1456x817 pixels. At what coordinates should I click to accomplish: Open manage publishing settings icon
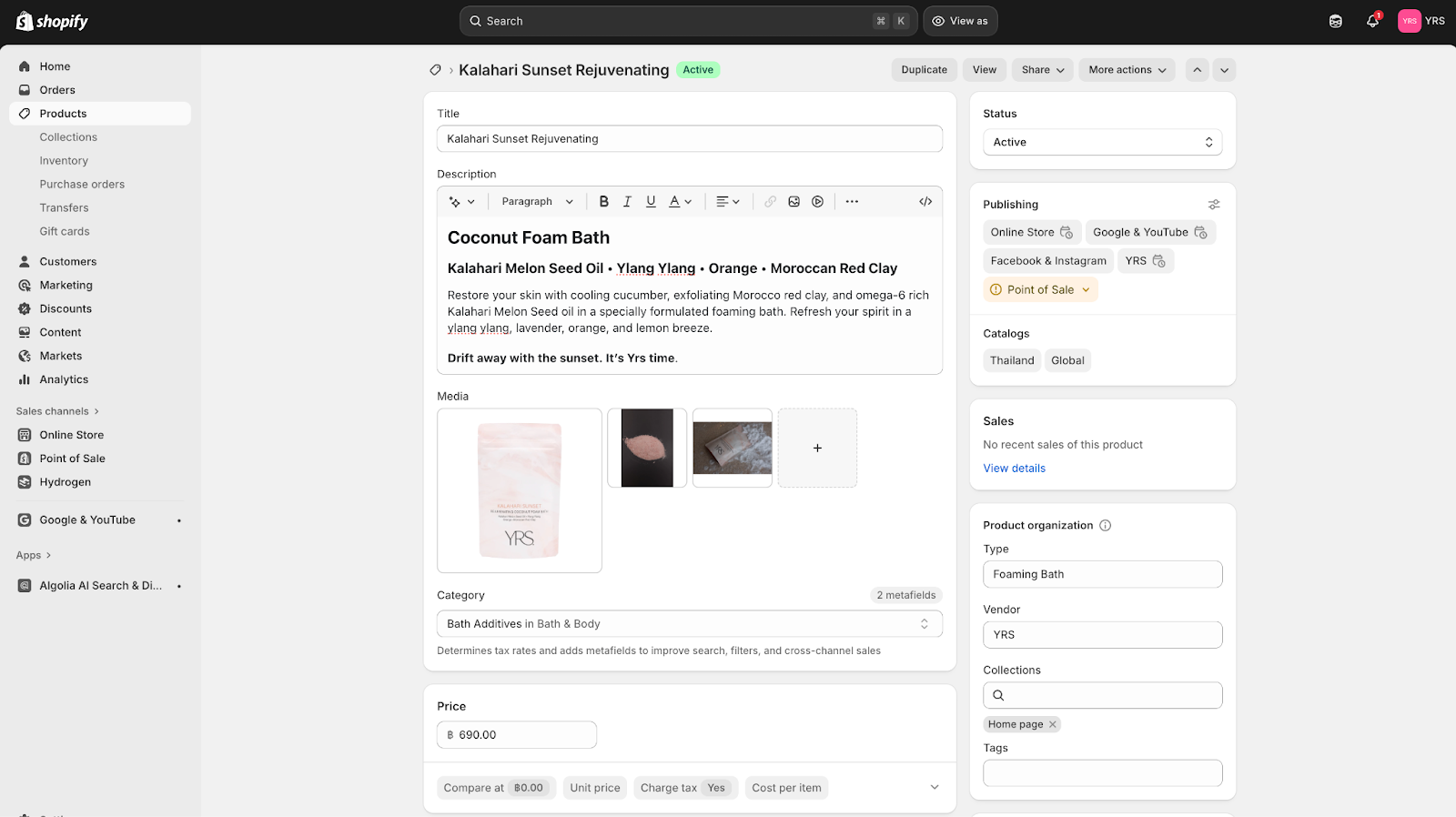coord(1213,205)
